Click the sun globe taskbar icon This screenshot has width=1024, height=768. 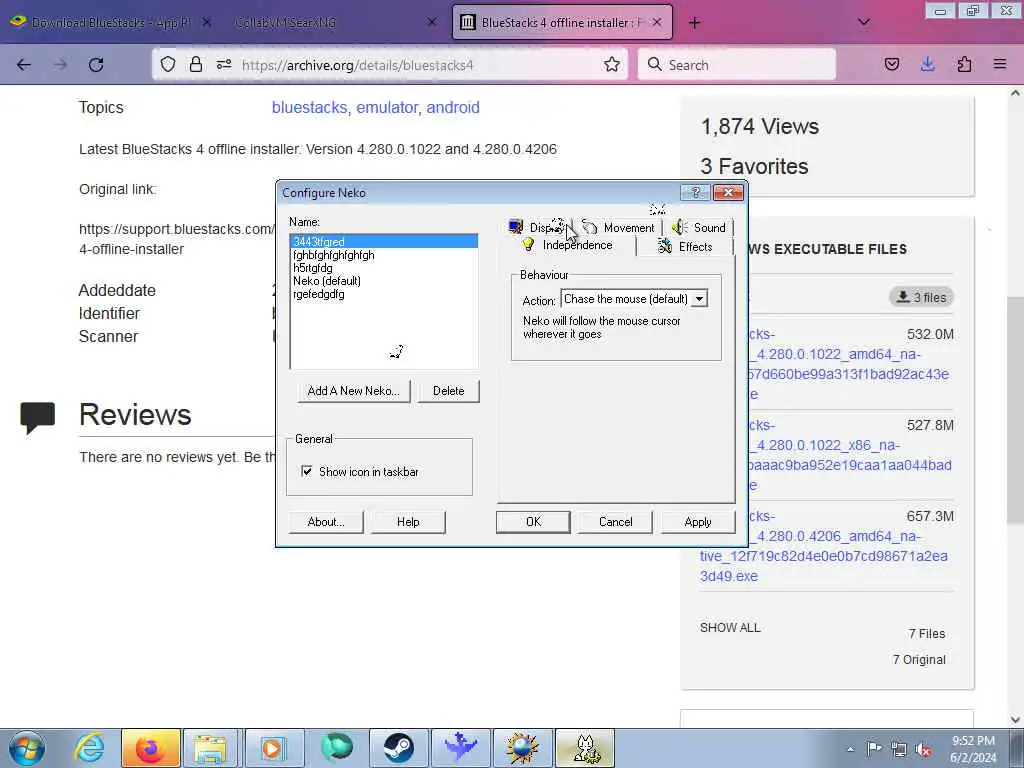tap(522, 748)
